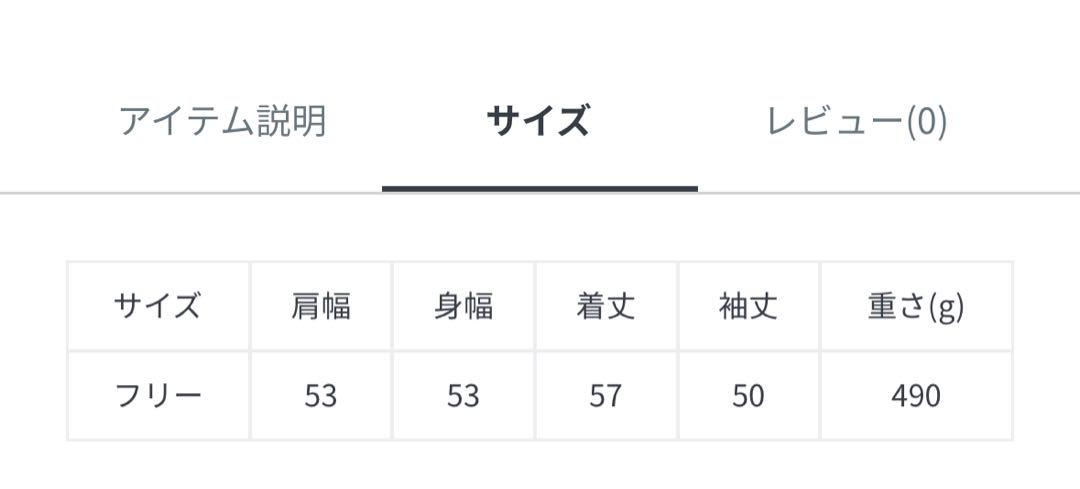Click the 重さ(g) header cell
The image size is (1080, 489).
(916, 306)
